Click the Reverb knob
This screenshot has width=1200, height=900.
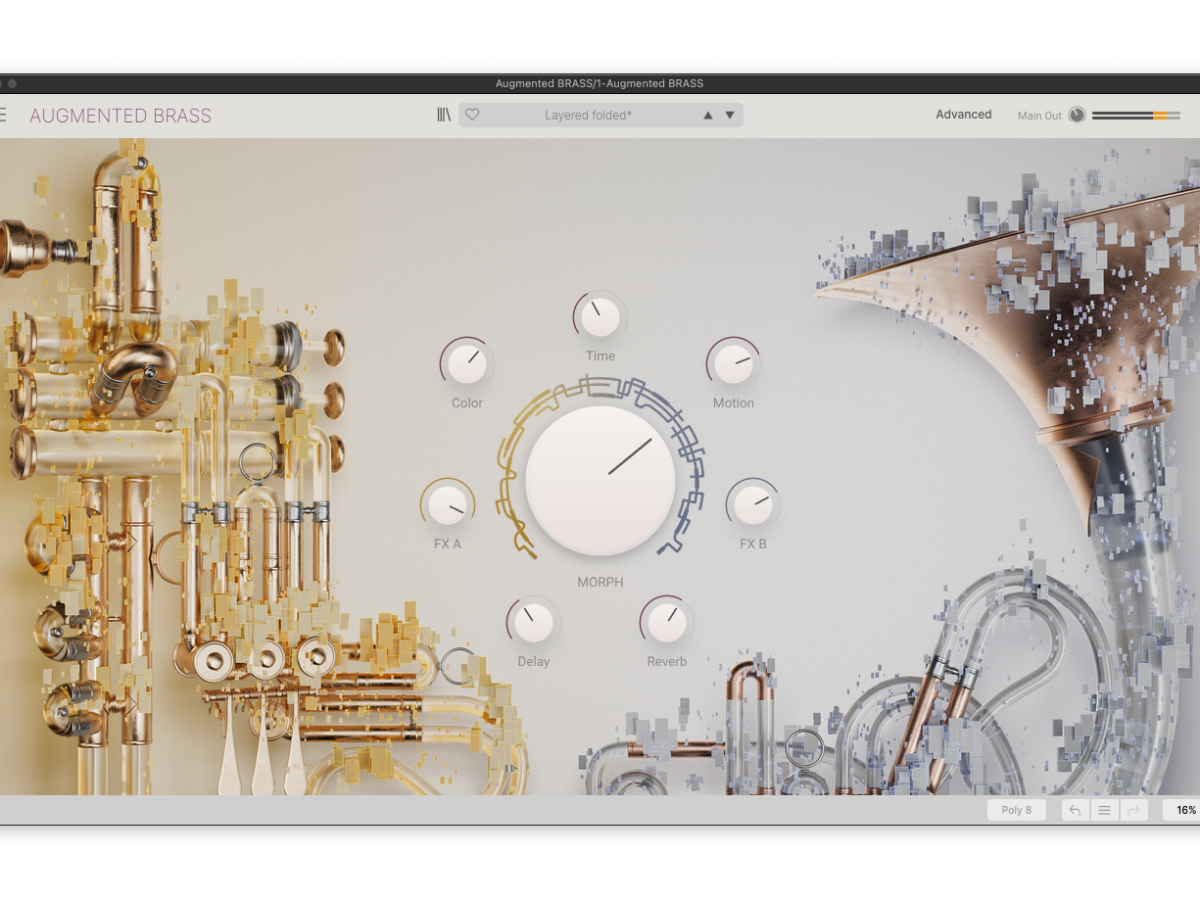pyautogui.click(x=666, y=623)
